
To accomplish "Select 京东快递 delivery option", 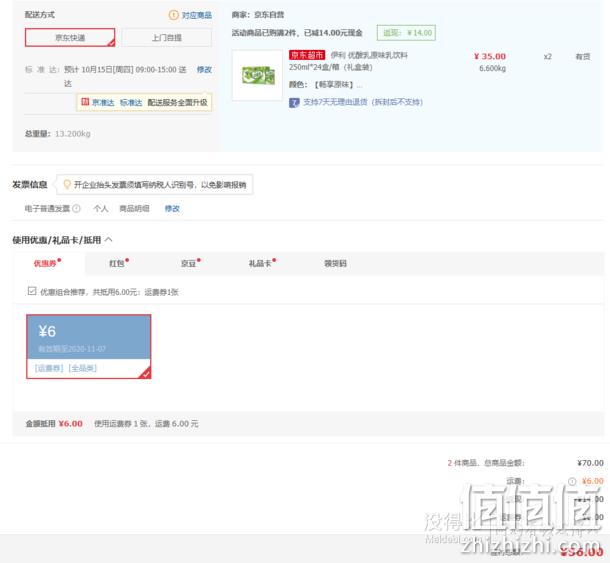I will (70, 37).
